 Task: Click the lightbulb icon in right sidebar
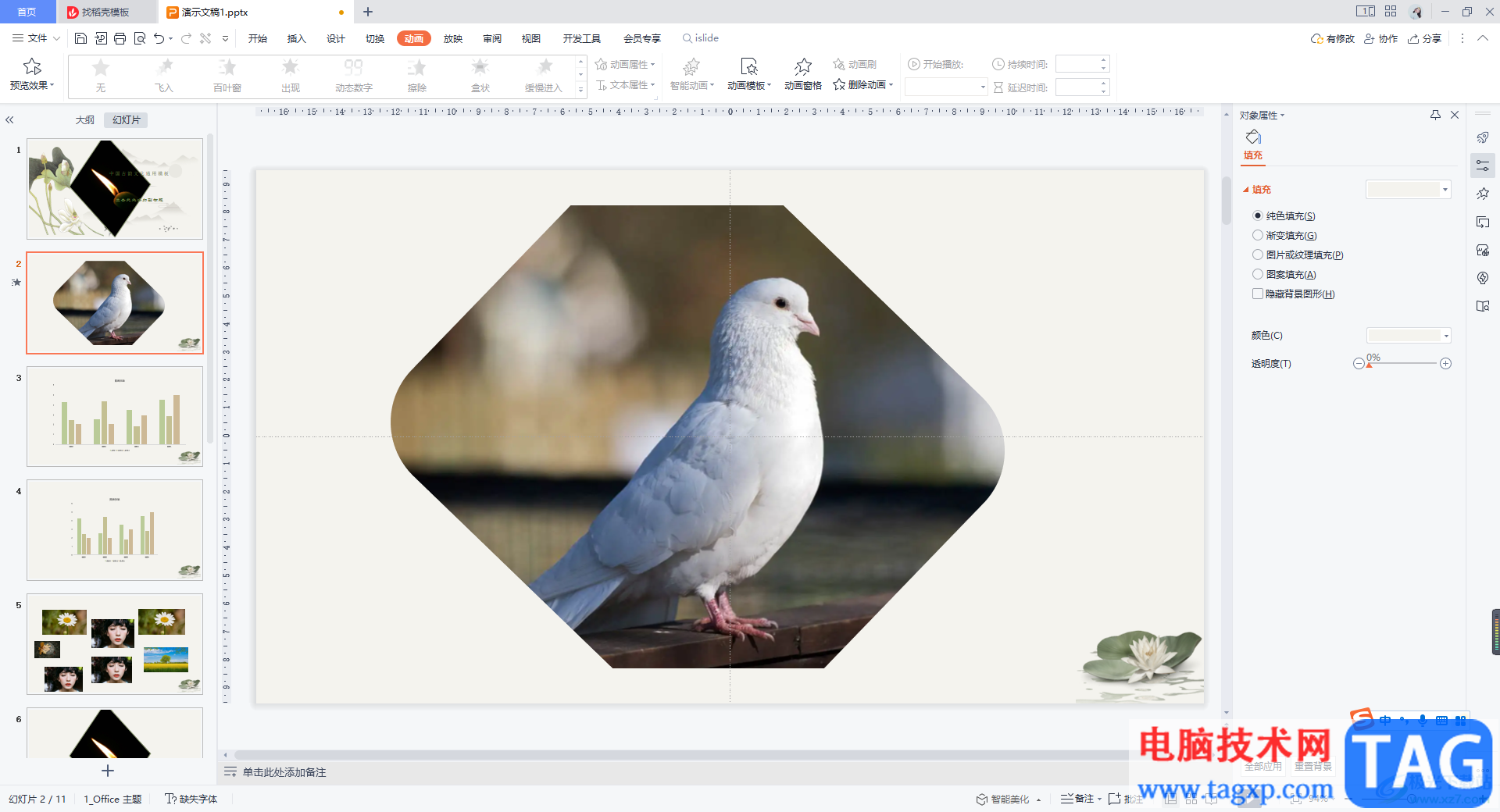[x=1483, y=278]
